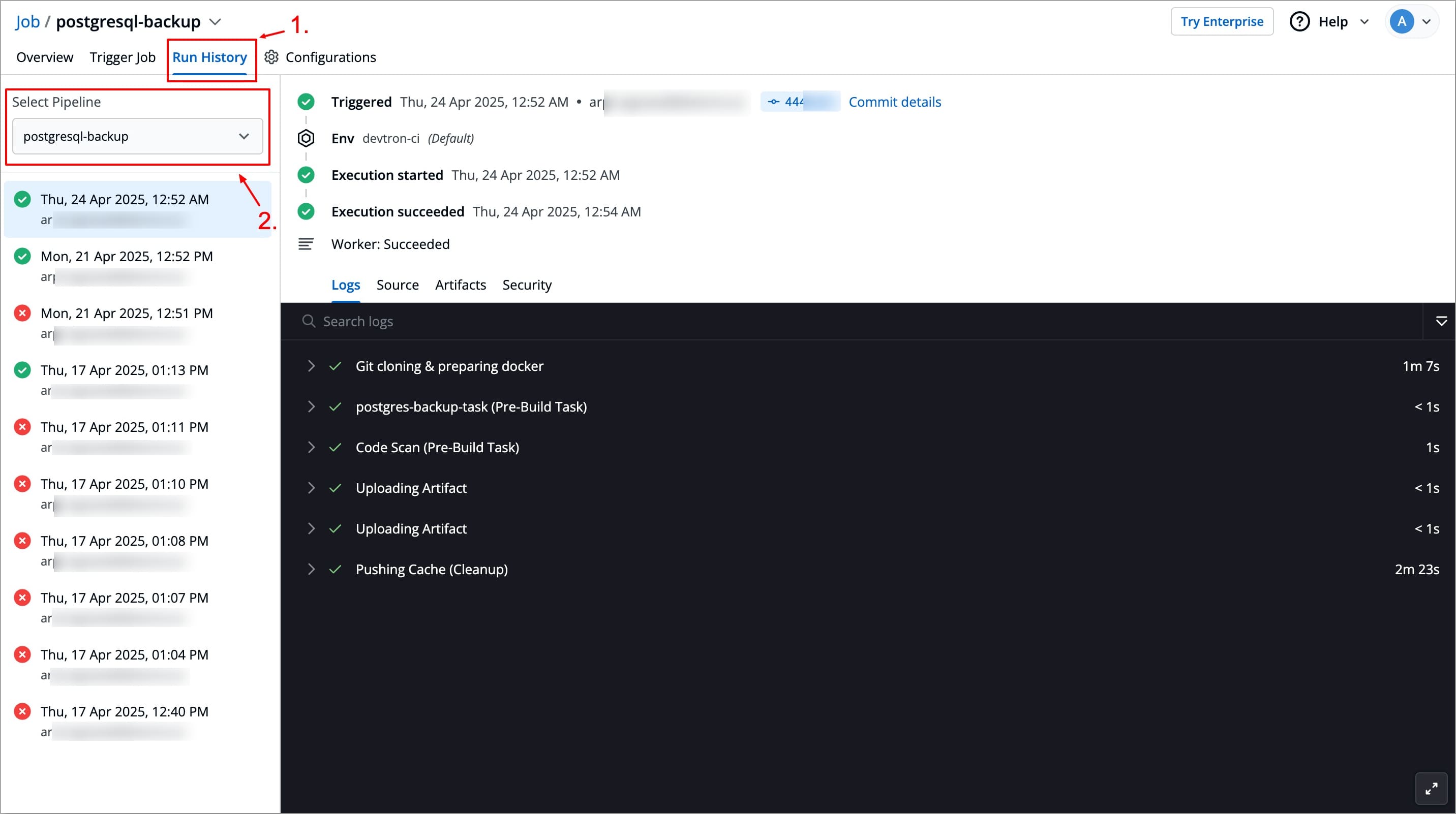Expand Git cloning & preparing docker step
The image size is (1456, 814).
coord(311,366)
